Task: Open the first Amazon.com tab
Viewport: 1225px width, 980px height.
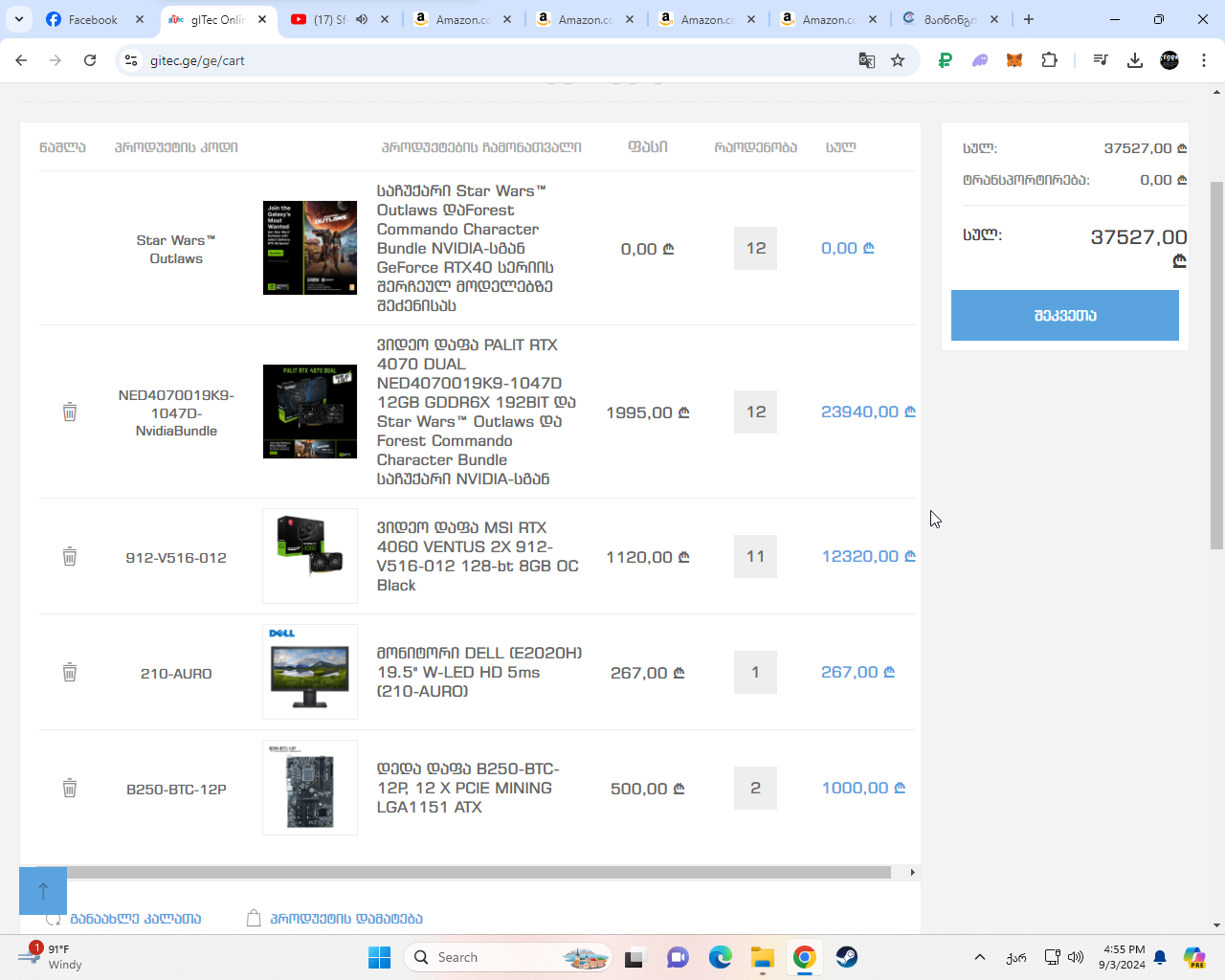Action: click(453, 19)
